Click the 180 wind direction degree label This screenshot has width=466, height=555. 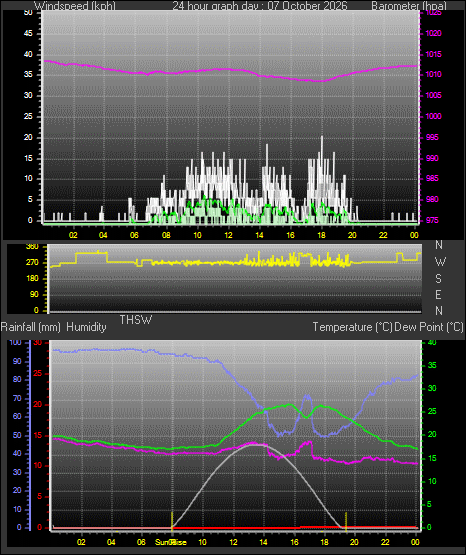pos(32,279)
